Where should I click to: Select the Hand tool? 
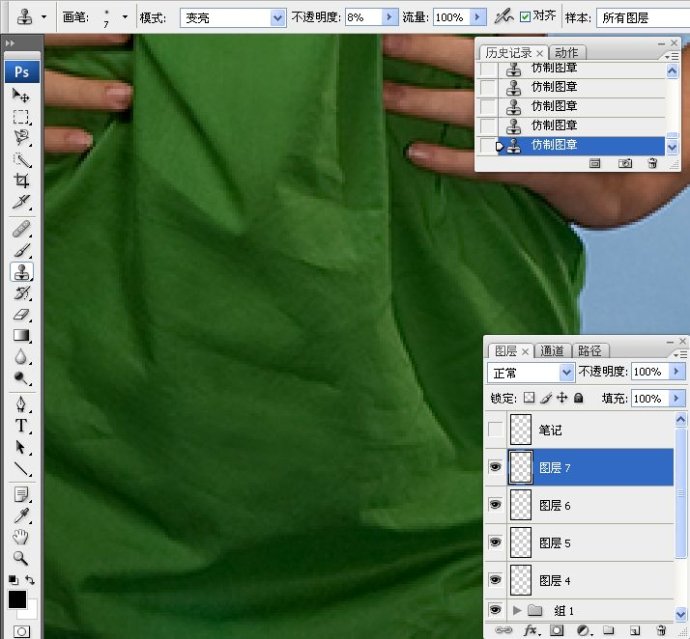(21, 537)
